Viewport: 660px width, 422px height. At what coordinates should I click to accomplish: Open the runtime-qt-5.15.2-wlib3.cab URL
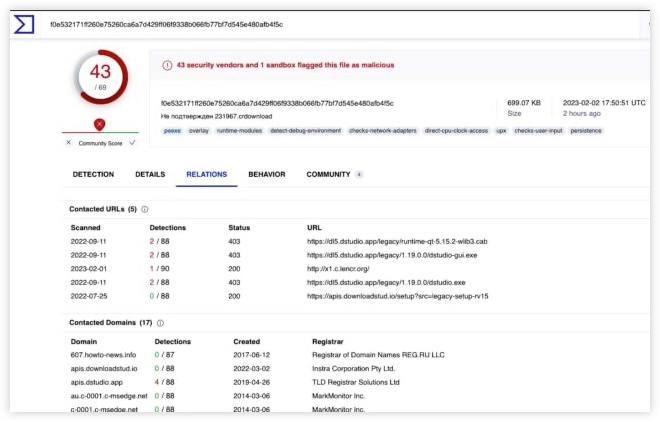click(x=397, y=242)
